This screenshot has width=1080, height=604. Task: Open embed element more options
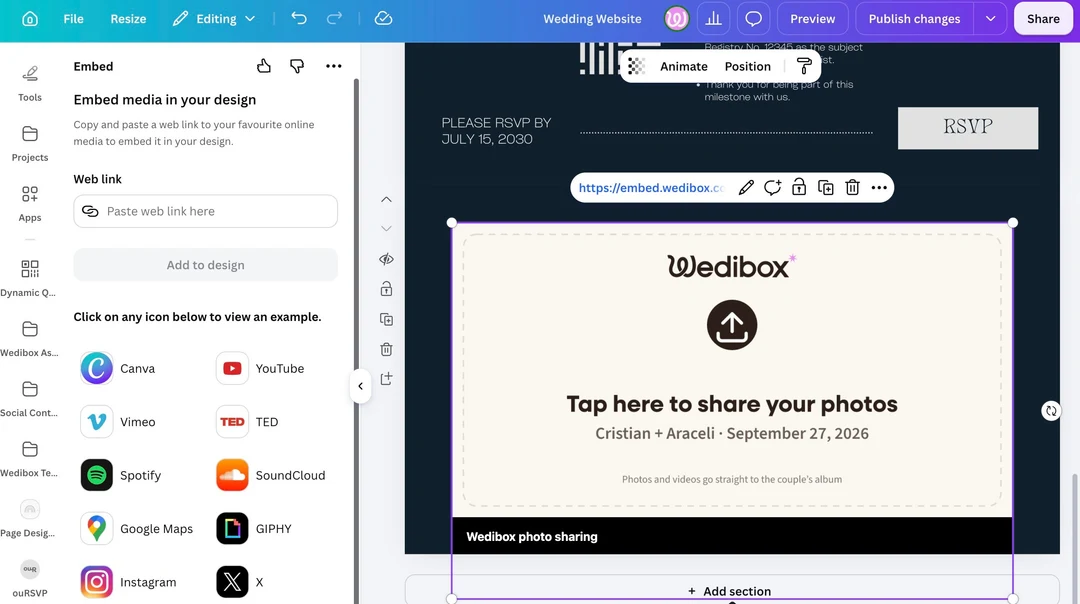[879, 187]
